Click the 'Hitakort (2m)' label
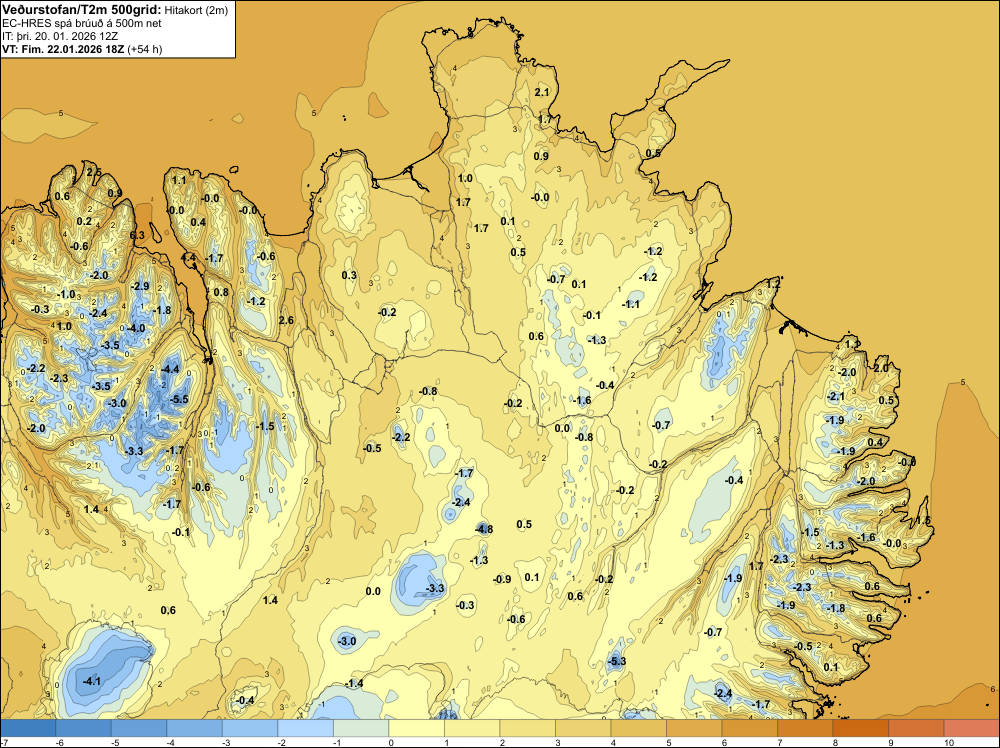1000x748 pixels. (196, 10)
